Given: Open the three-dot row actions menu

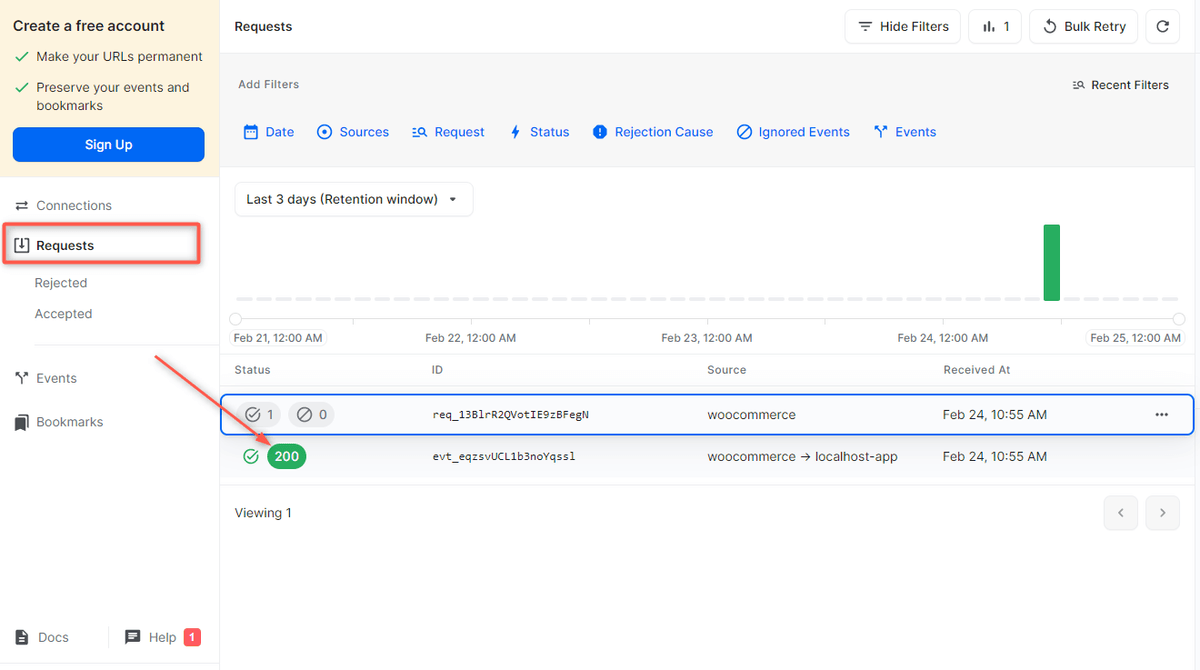Looking at the screenshot, I should pos(1161,414).
